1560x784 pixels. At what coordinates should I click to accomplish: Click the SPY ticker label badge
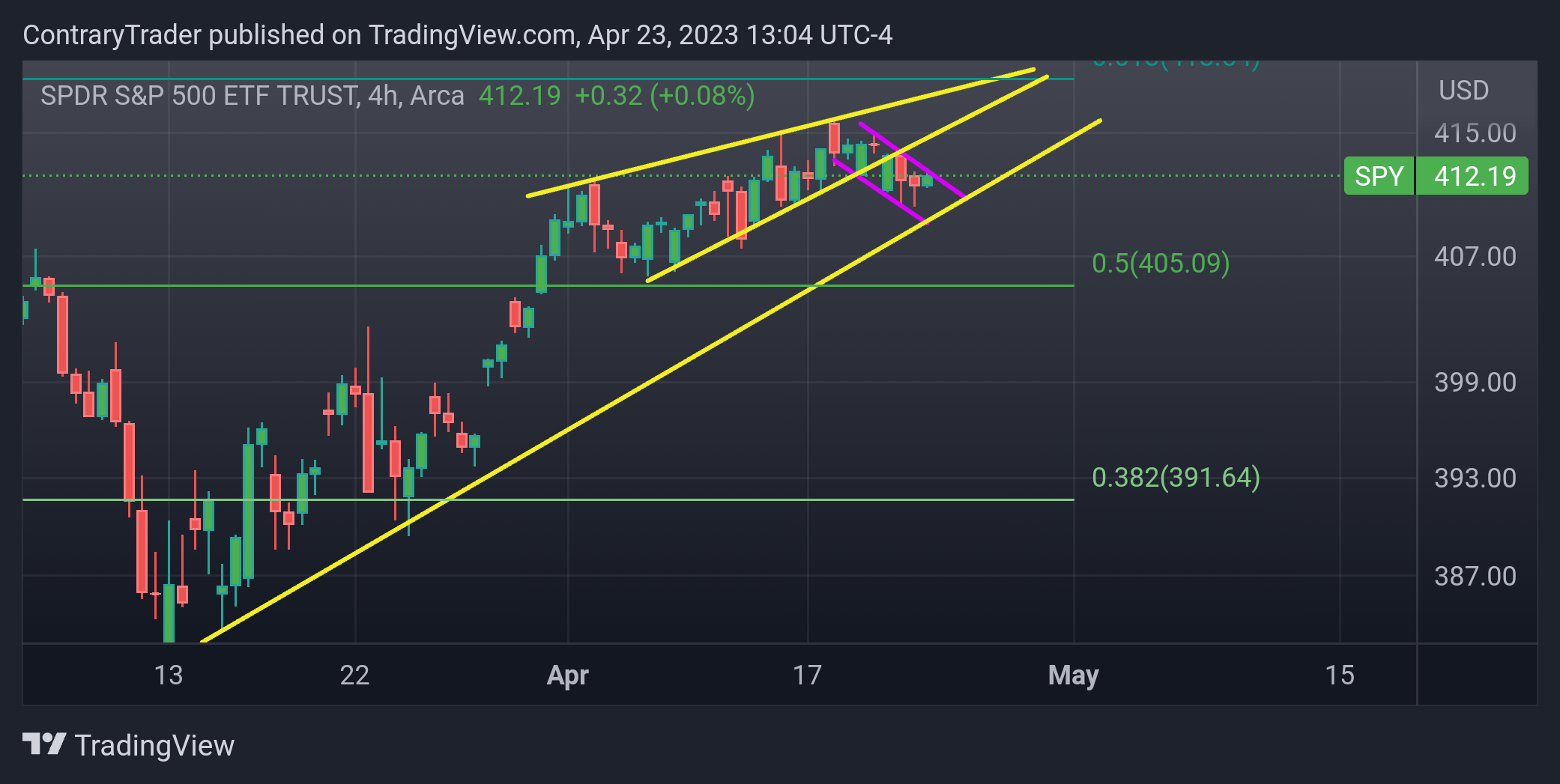pyautogui.click(x=1379, y=176)
